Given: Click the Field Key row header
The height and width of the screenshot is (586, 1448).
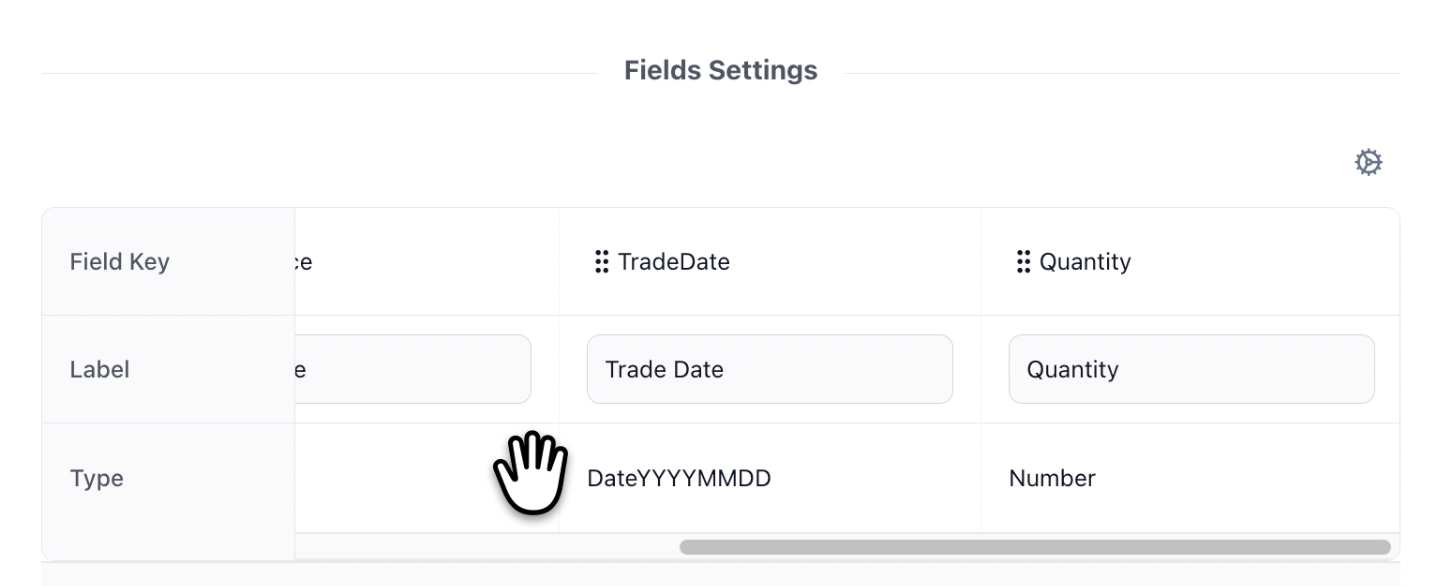Looking at the screenshot, I should click(x=120, y=262).
